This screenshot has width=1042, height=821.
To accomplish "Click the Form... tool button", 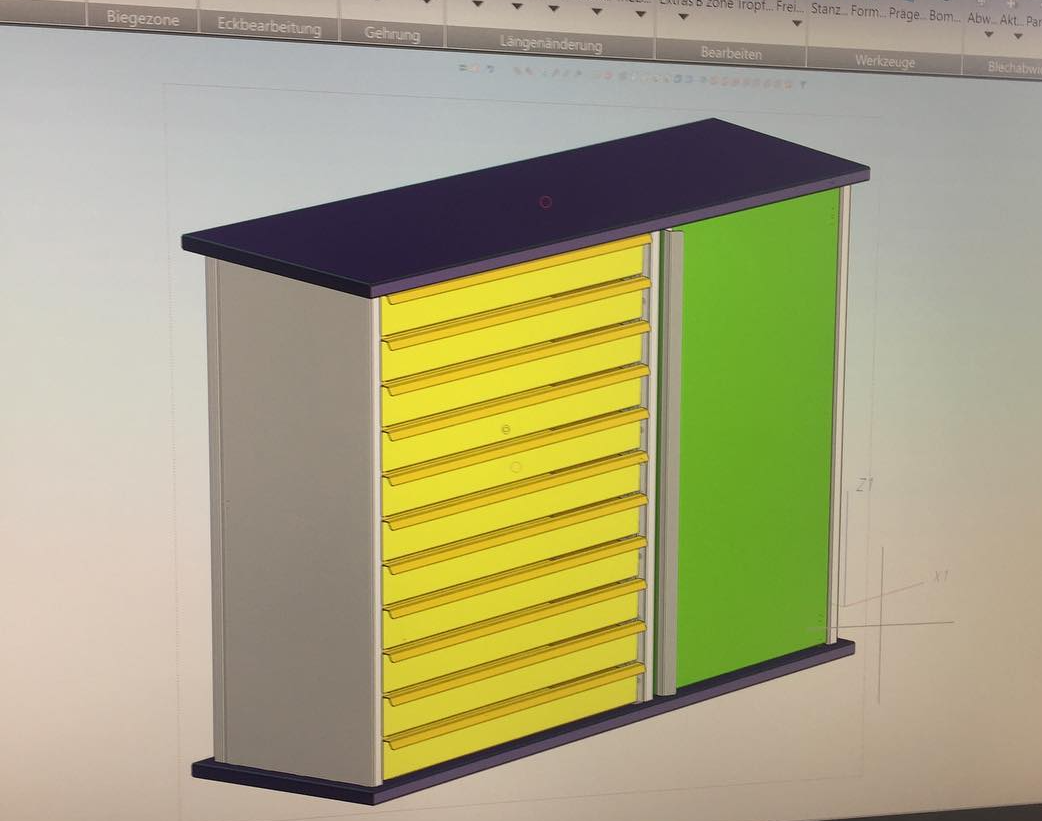I will pos(868,11).
